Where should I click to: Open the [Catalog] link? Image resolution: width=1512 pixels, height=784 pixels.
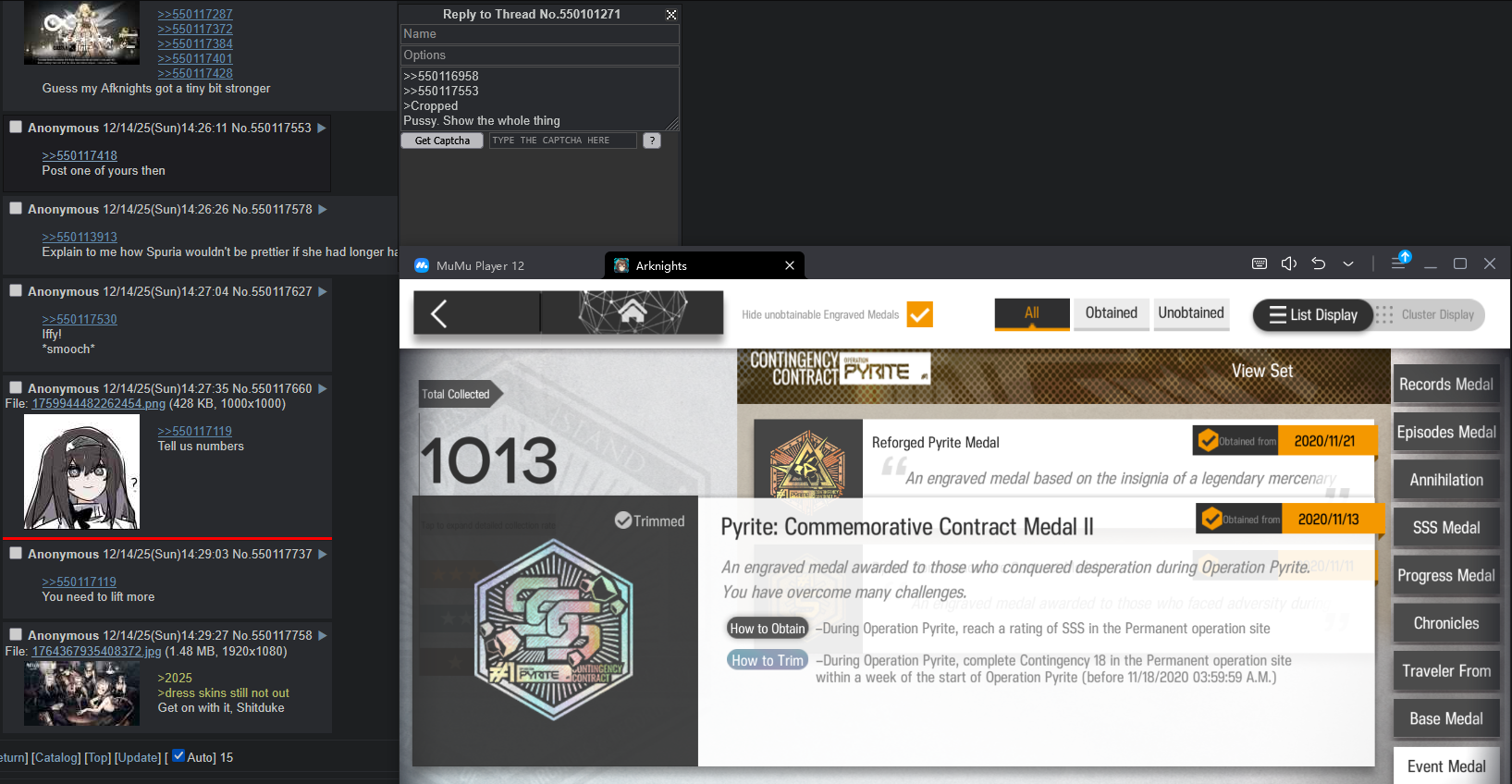[x=55, y=757]
